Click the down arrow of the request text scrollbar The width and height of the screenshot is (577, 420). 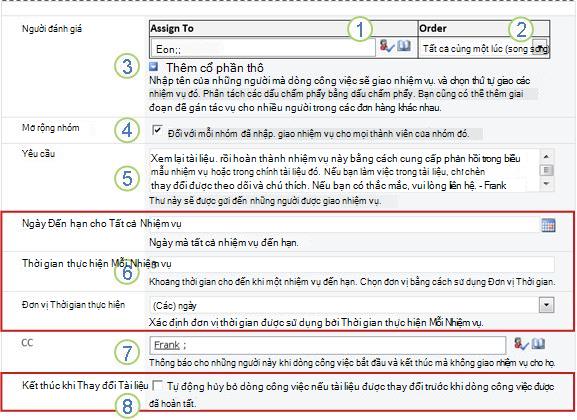[x=546, y=184]
